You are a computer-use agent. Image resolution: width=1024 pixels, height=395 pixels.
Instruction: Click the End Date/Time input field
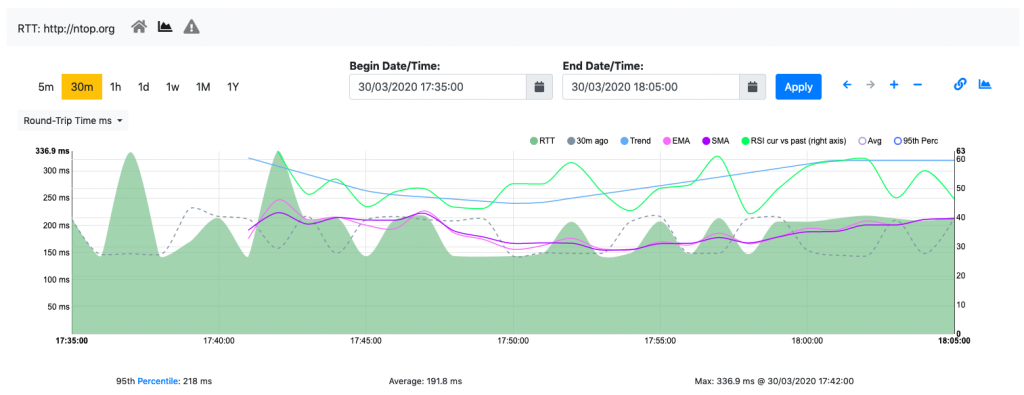click(651, 87)
